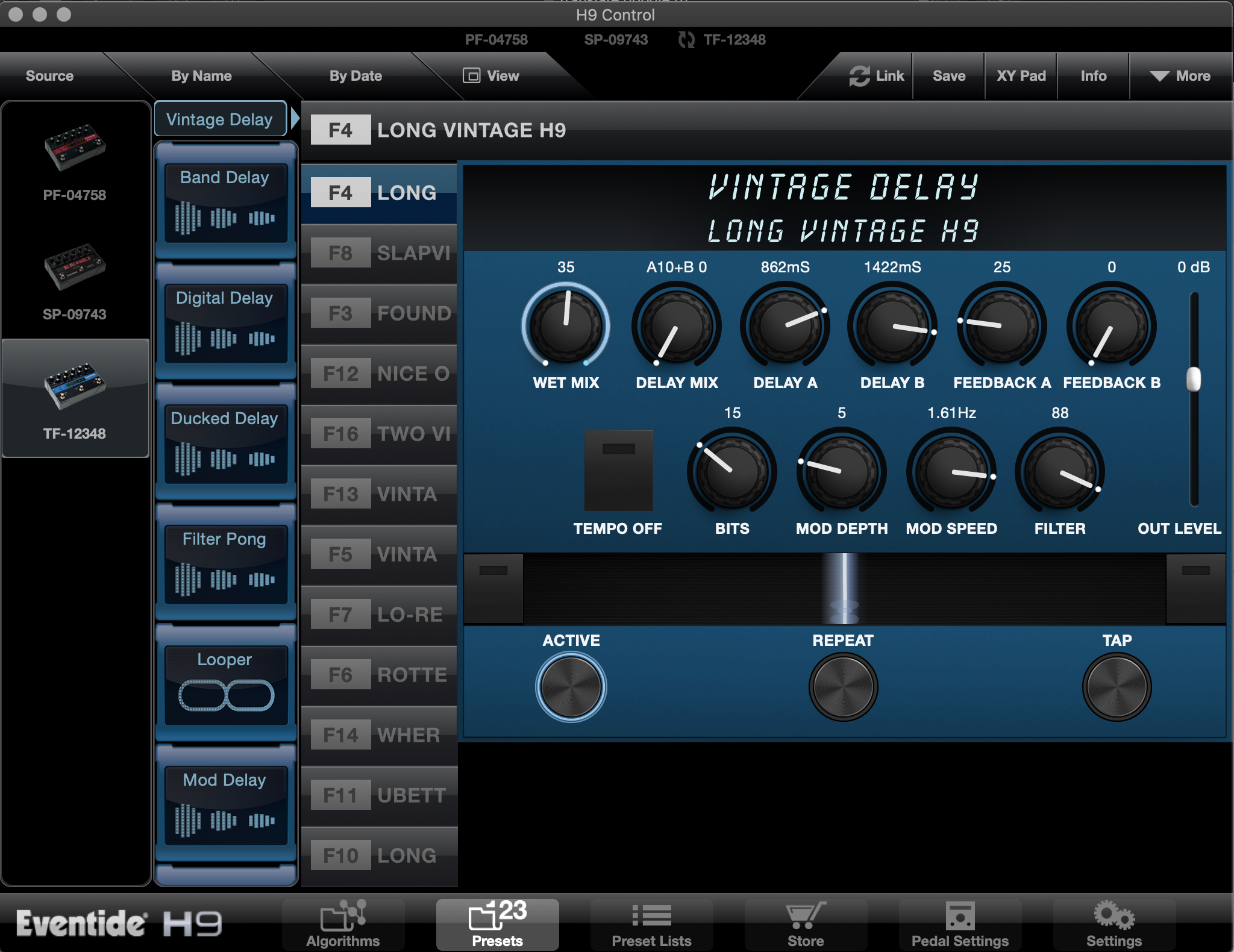Expand the Vintage Delay algorithm arrow

coord(295,119)
